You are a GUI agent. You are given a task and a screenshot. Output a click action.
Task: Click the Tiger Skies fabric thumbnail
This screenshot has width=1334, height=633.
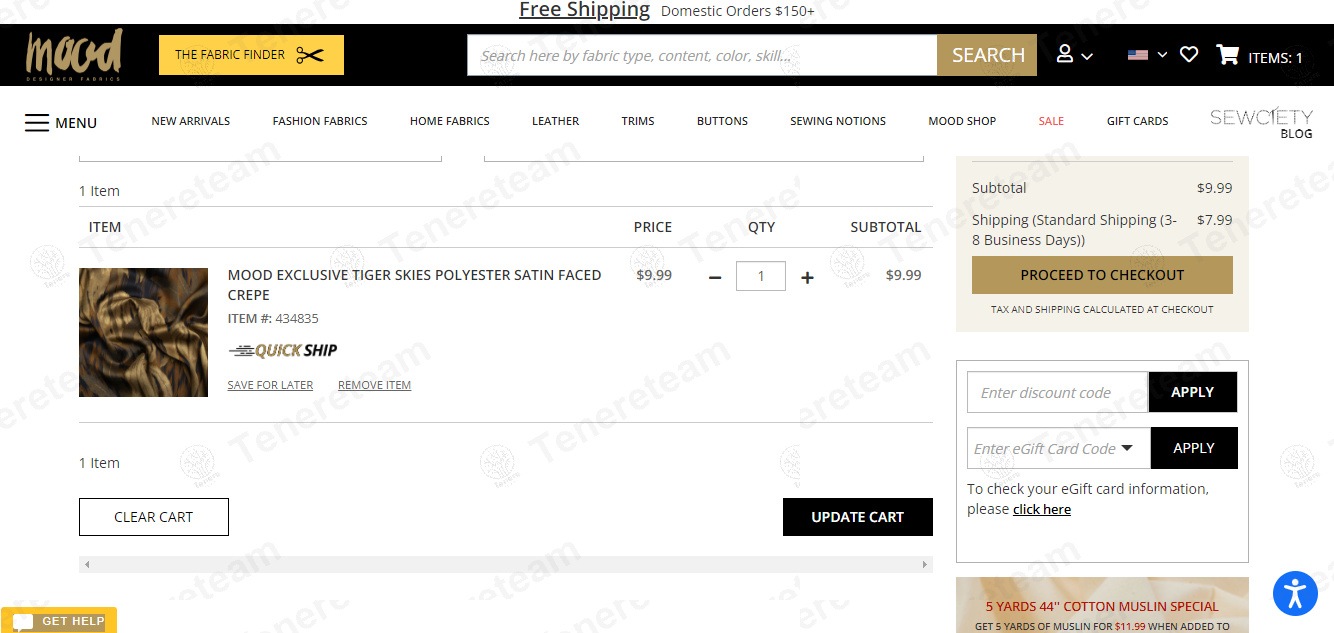(x=143, y=332)
